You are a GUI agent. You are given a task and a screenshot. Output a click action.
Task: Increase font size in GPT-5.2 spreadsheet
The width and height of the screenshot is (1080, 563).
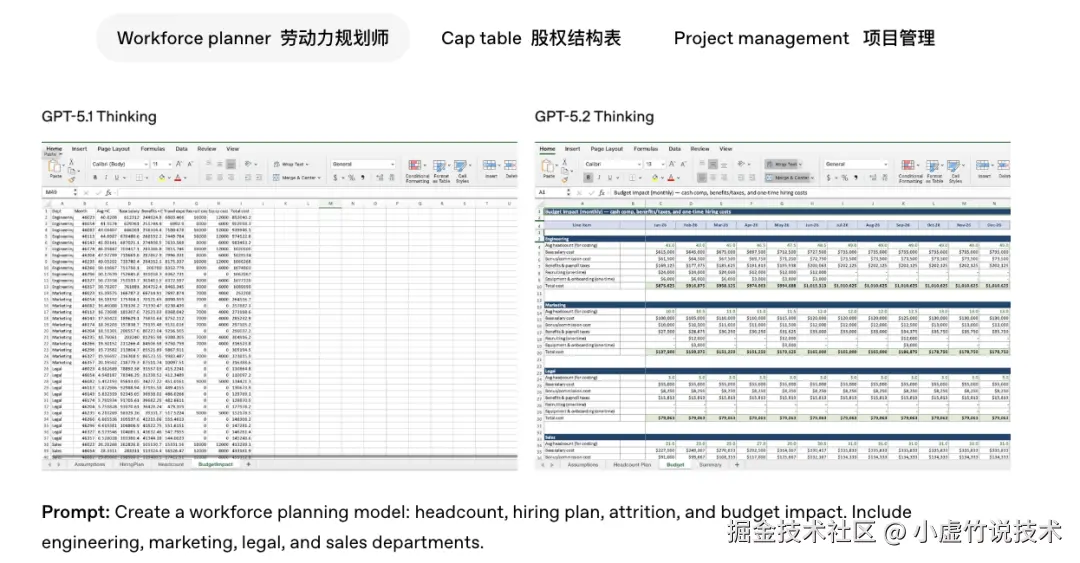[672, 164]
